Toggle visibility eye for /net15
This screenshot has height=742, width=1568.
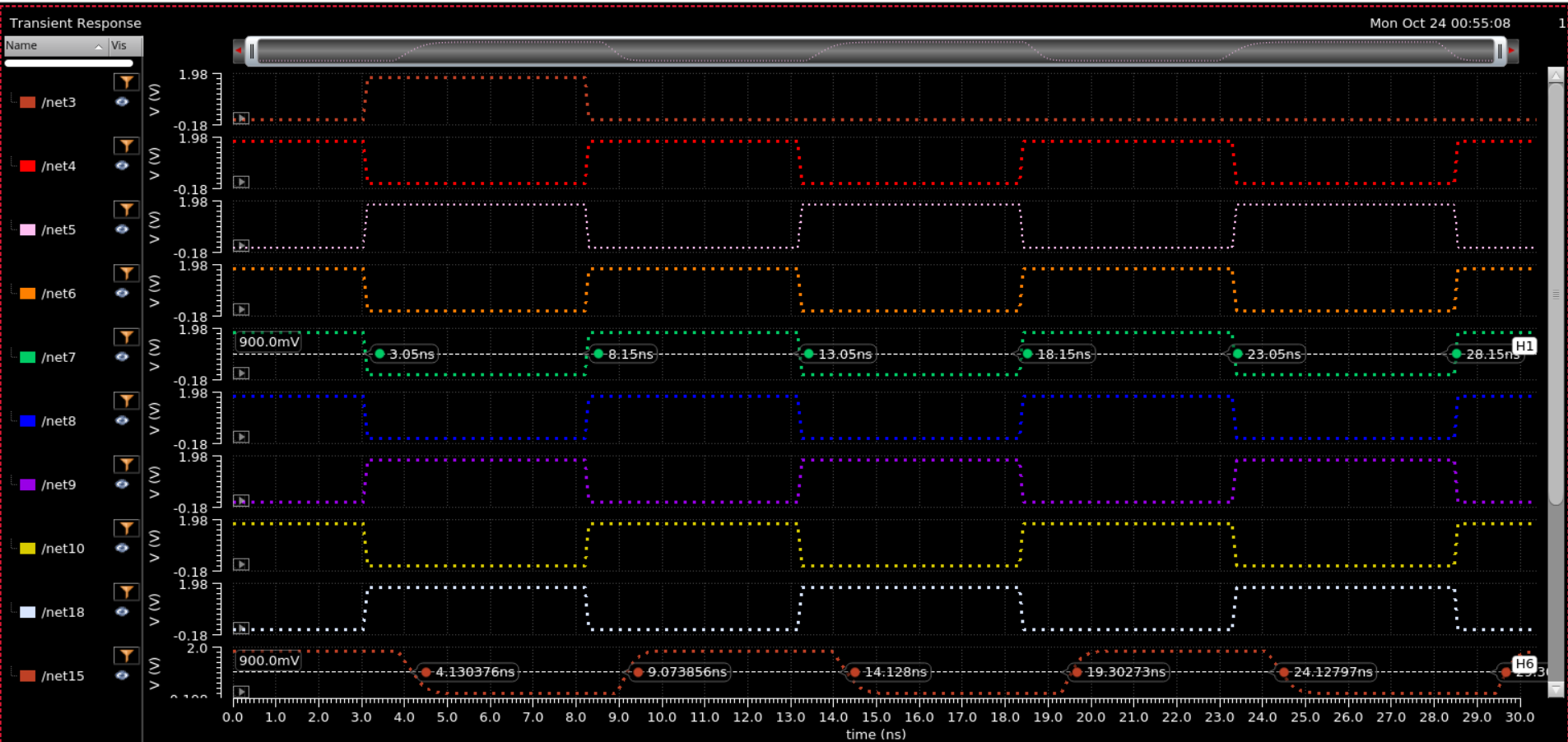click(122, 675)
